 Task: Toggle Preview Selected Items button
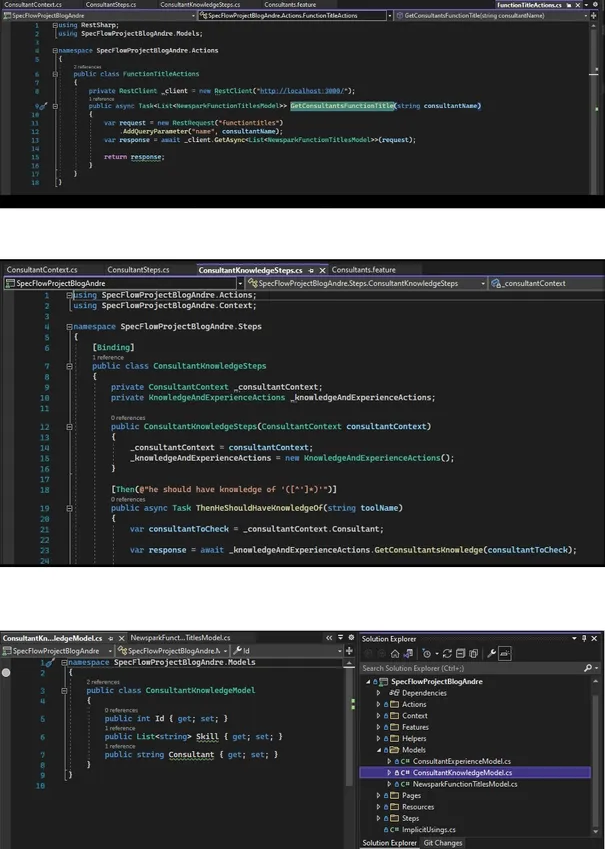point(505,654)
